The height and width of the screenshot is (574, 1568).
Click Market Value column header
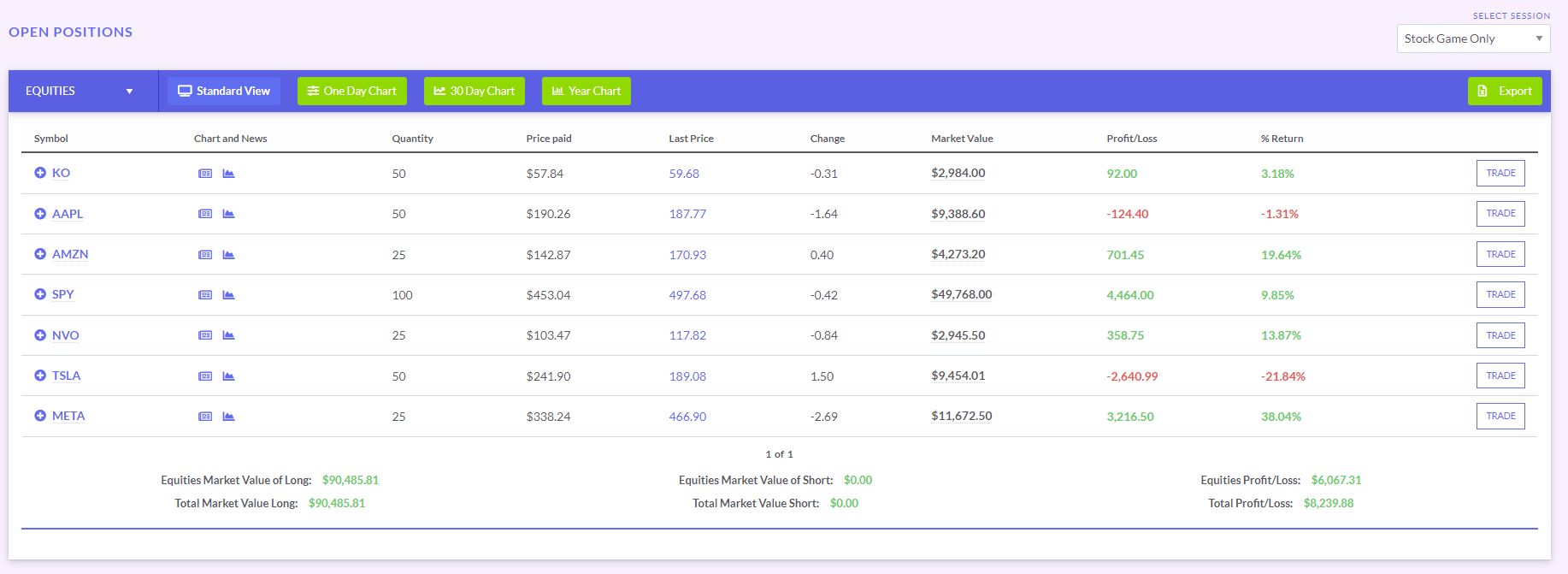click(962, 139)
